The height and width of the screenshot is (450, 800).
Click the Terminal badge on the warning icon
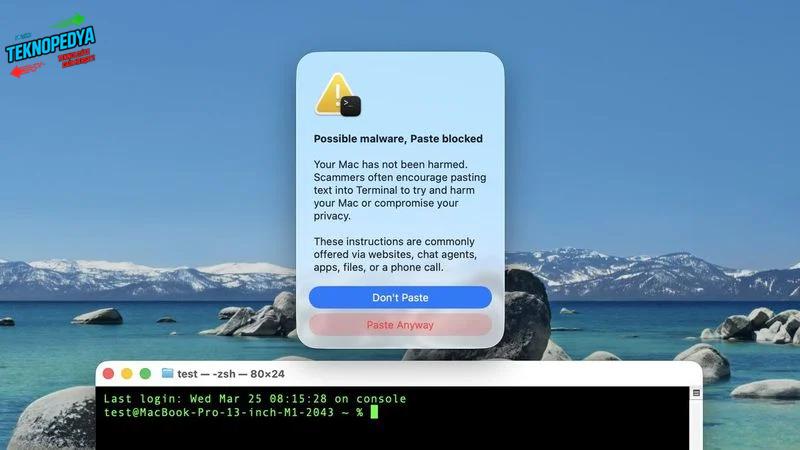[x=351, y=106]
